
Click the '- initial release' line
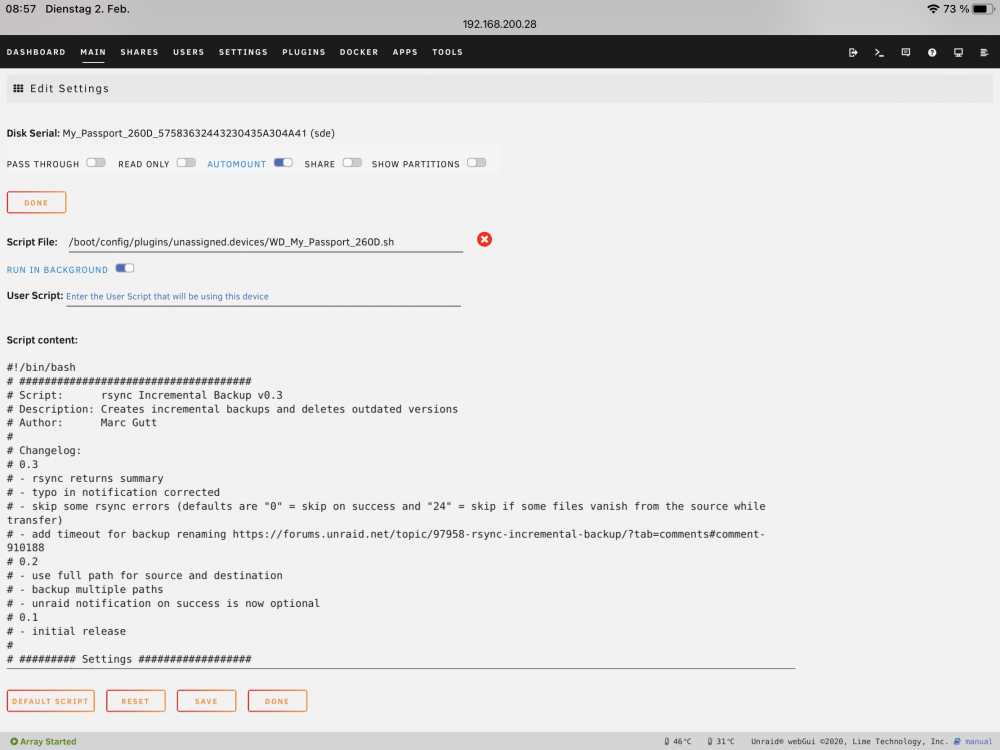(x=66, y=631)
